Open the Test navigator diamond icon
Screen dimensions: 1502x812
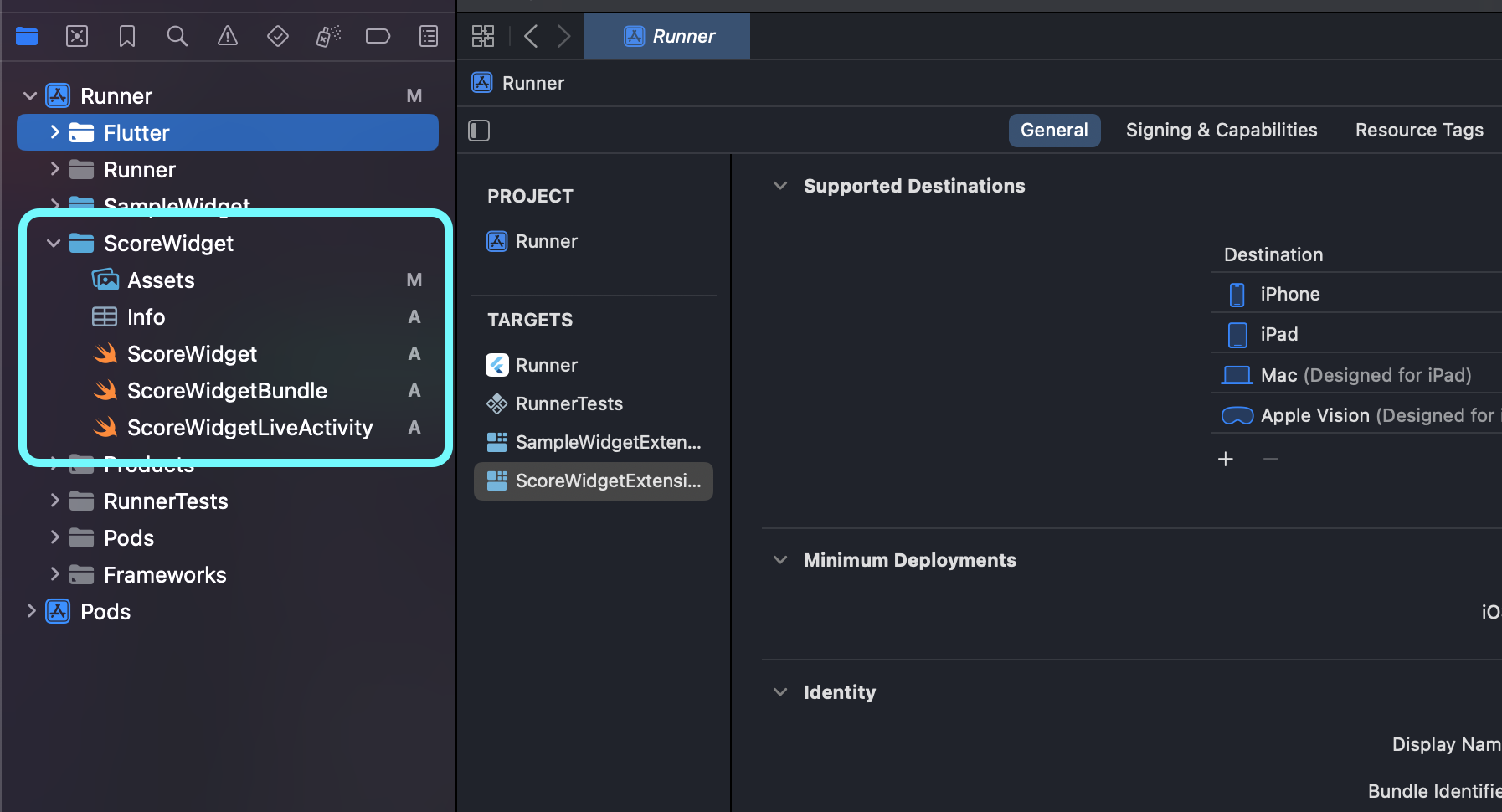pyautogui.click(x=278, y=36)
